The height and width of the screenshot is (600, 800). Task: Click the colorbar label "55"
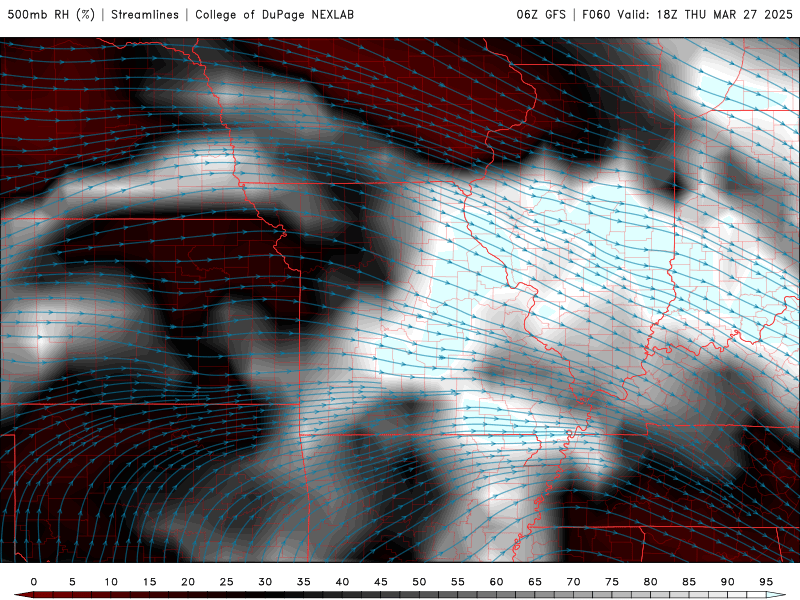458,582
